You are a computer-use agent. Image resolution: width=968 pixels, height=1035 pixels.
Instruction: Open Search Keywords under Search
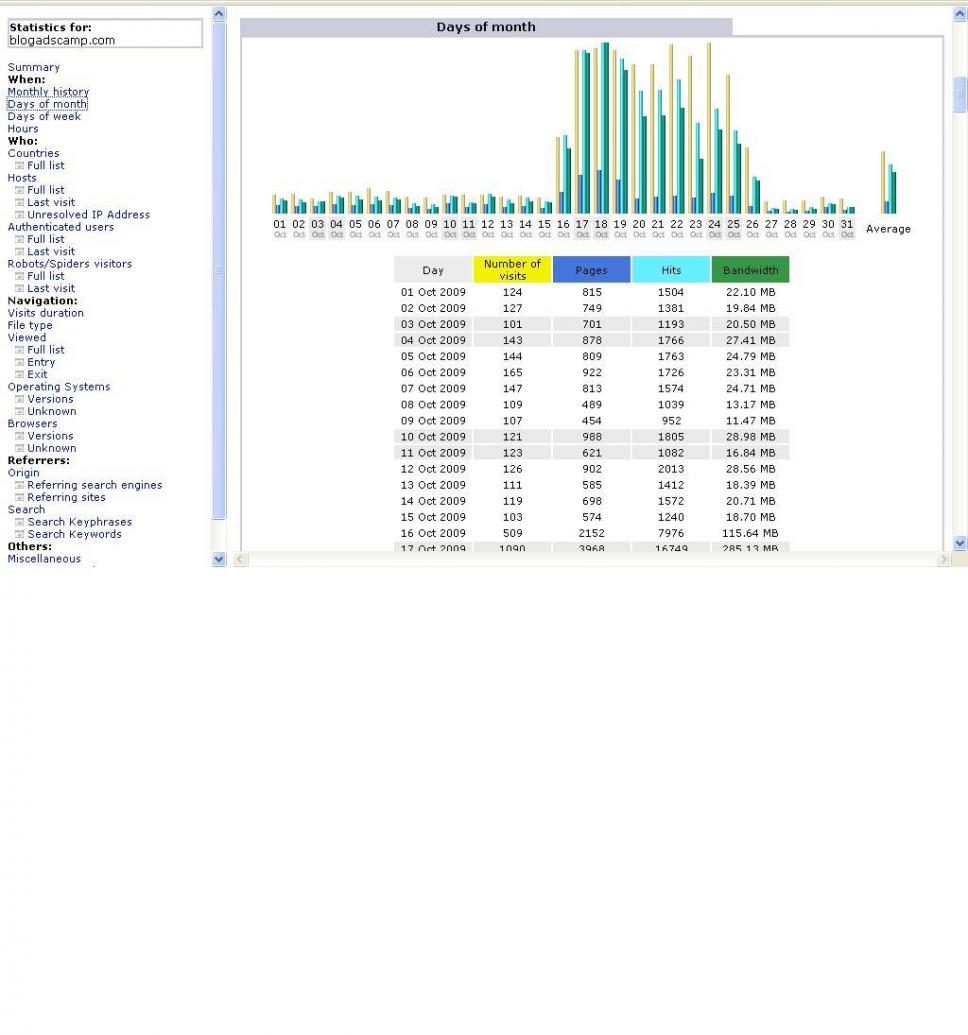coord(74,535)
